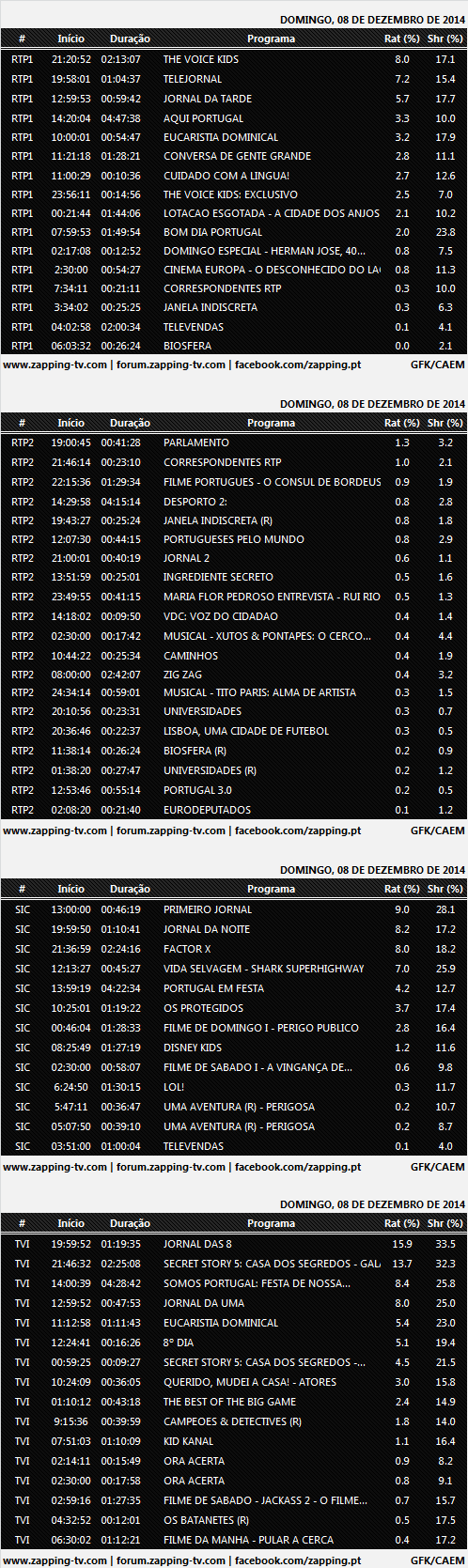Click facebook.com/zapping.pt text under TVI table
Viewport: 468px width, 1568px height.
(298, 1560)
